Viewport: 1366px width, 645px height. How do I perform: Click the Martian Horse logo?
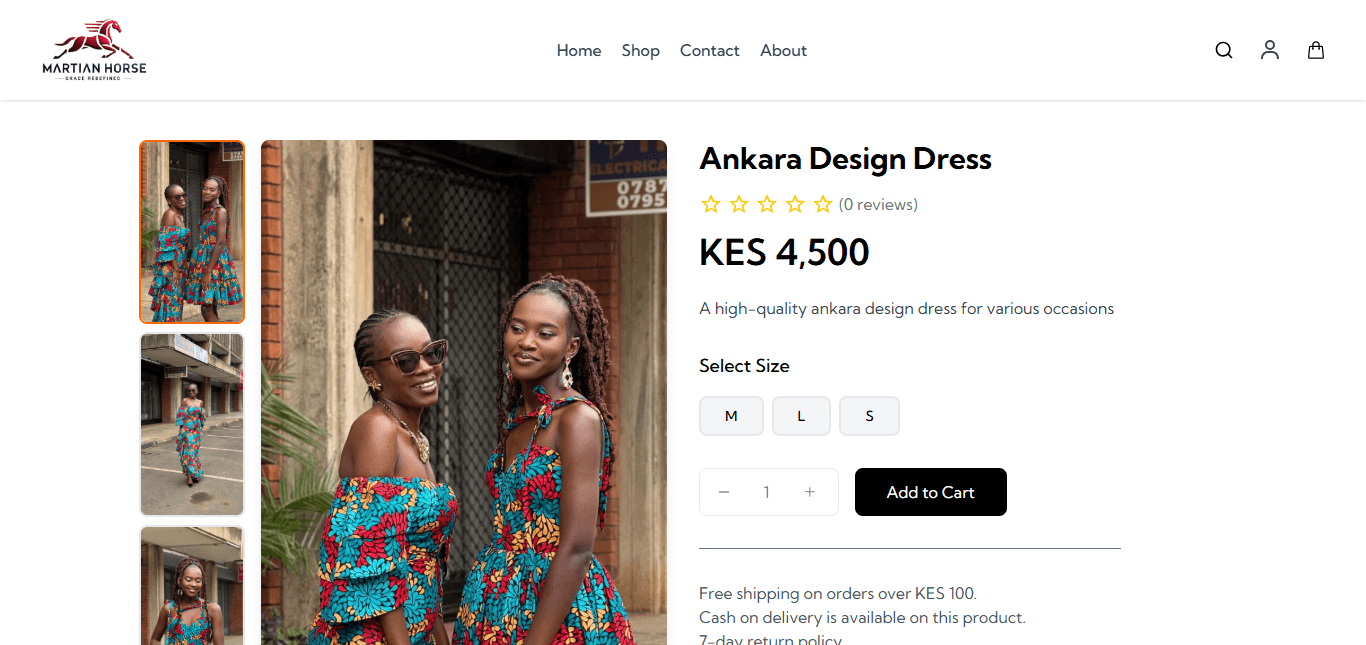(x=94, y=50)
